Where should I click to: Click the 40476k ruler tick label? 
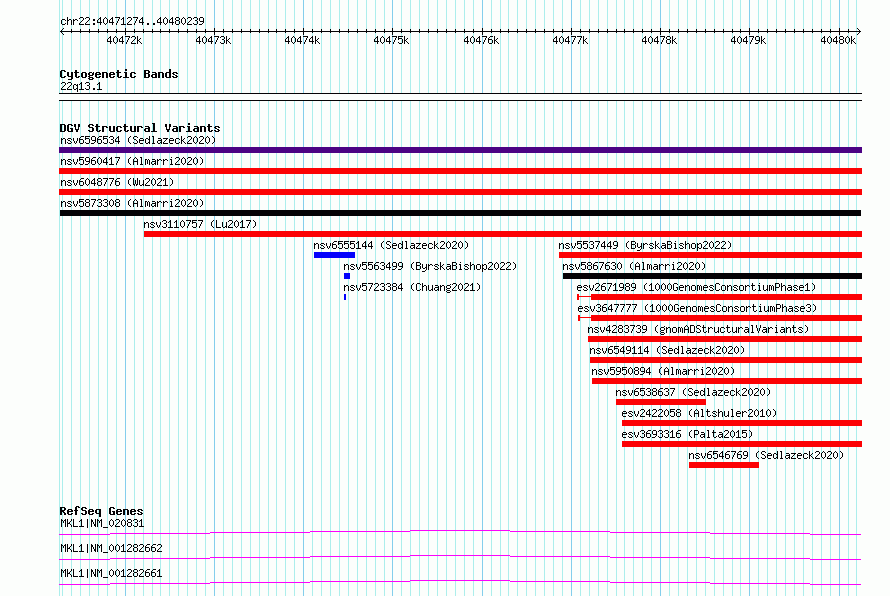481,40
